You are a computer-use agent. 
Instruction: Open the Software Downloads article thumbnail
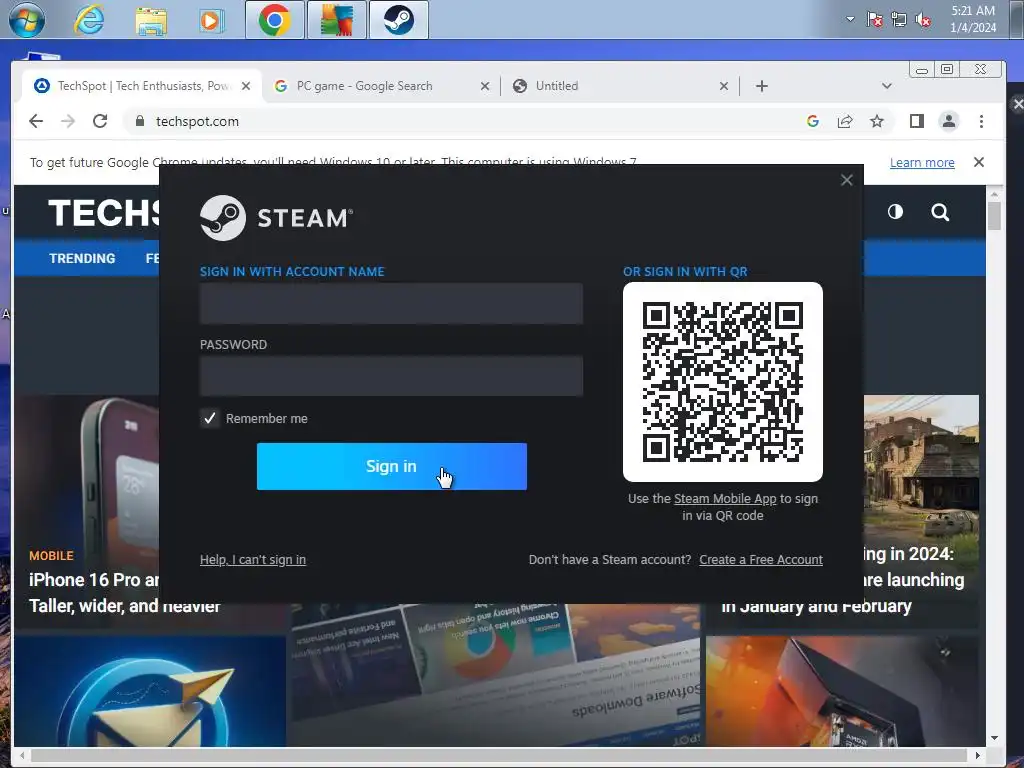(494, 676)
